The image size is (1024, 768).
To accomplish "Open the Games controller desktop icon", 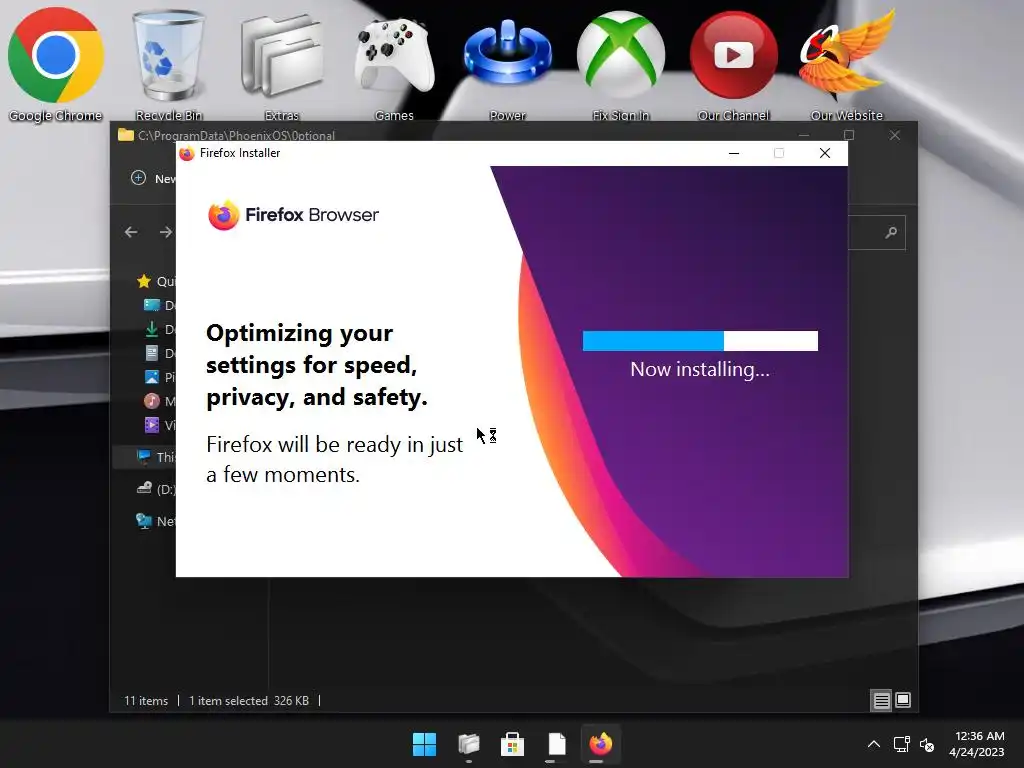I will [x=394, y=64].
